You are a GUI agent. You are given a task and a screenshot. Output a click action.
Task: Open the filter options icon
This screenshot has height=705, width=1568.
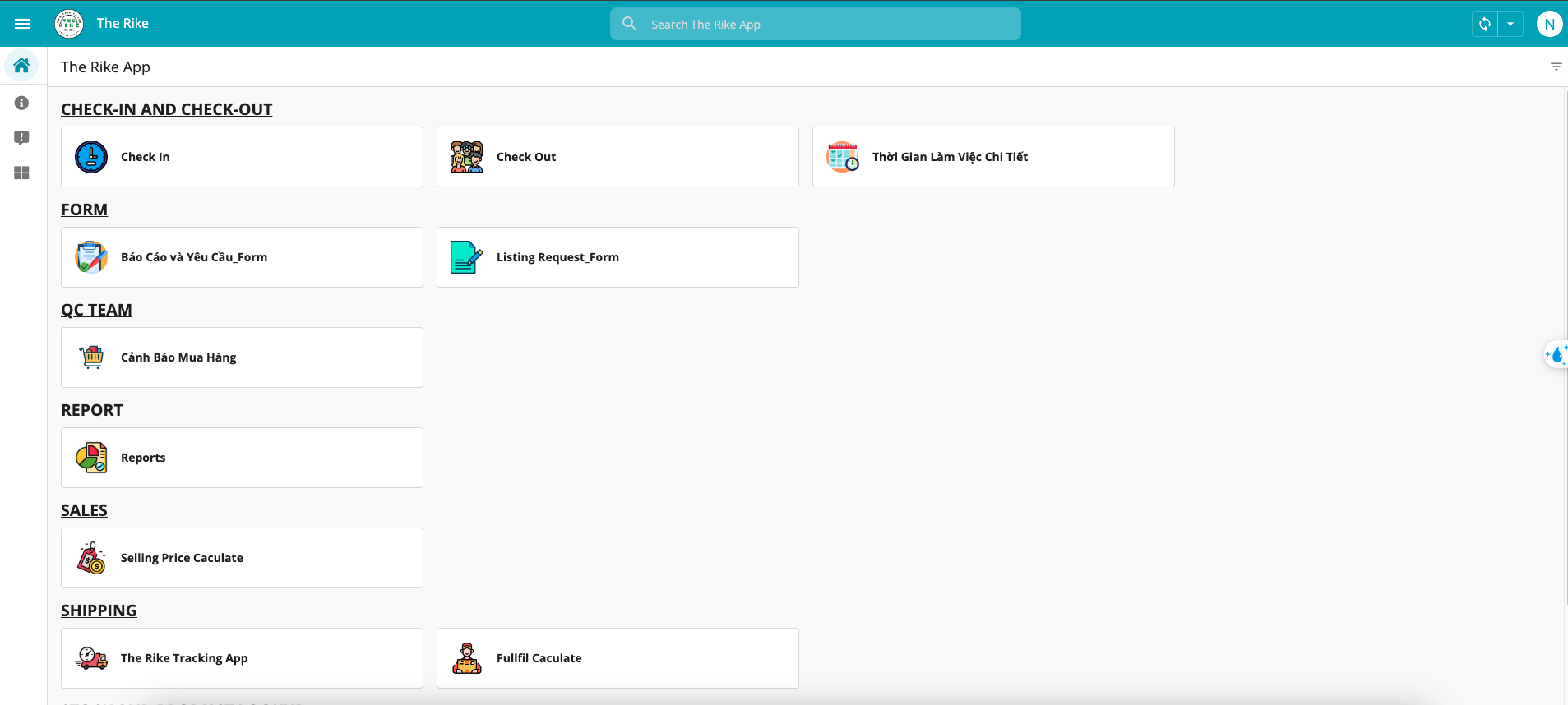(1556, 67)
